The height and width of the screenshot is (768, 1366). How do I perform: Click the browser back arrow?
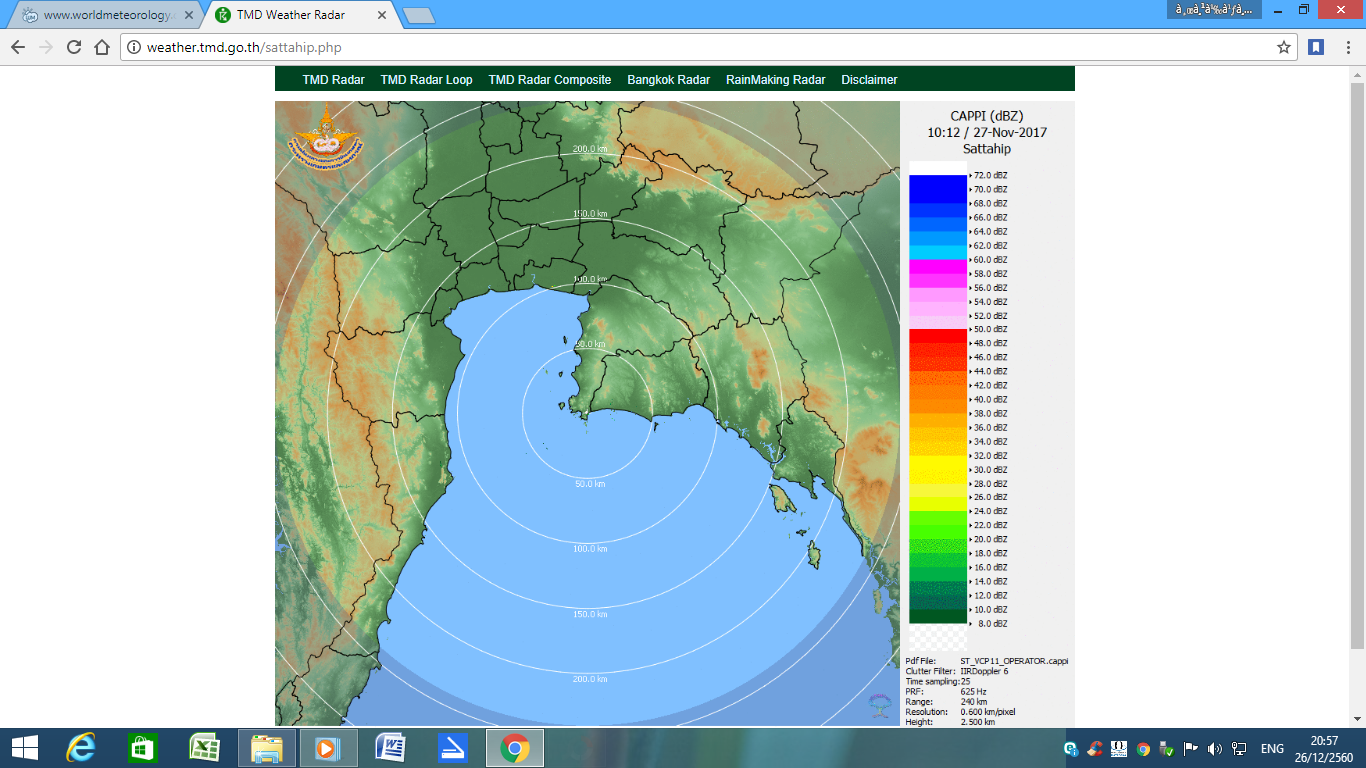[x=18, y=47]
